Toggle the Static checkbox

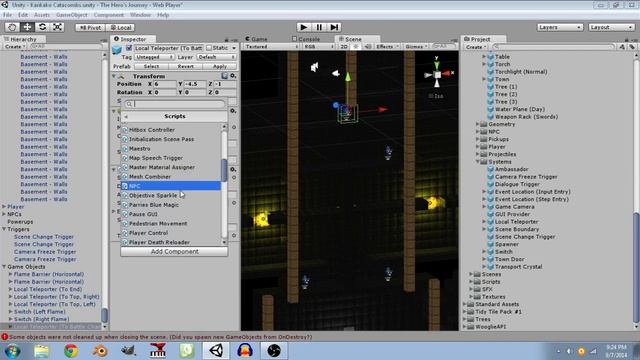(x=209, y=48)
